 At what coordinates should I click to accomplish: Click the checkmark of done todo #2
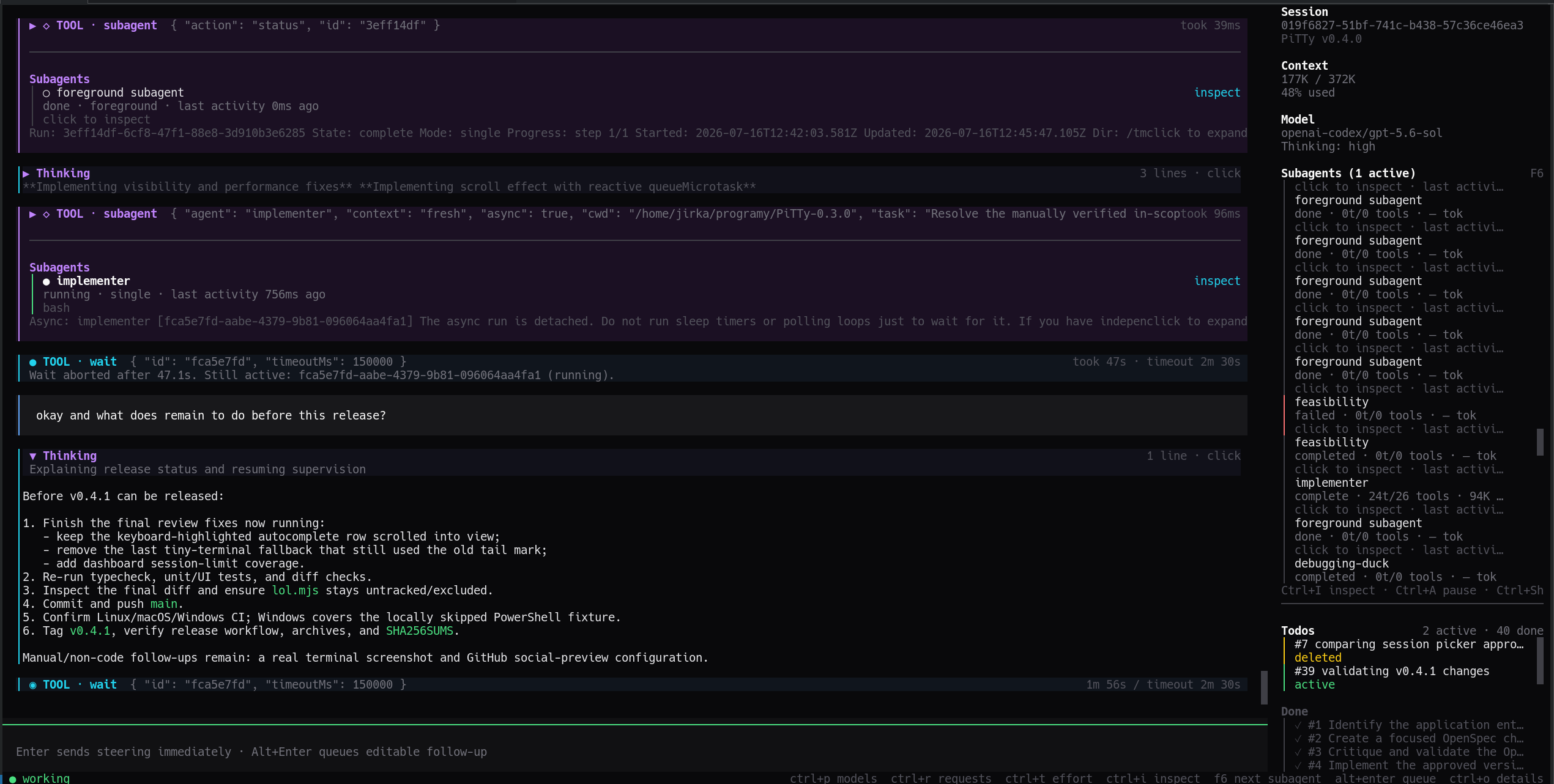(1298, 739)
